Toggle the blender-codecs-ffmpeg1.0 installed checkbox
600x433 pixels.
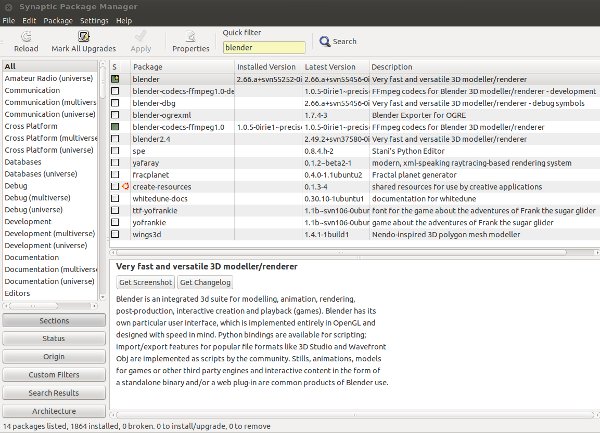(x=115, y=127)
